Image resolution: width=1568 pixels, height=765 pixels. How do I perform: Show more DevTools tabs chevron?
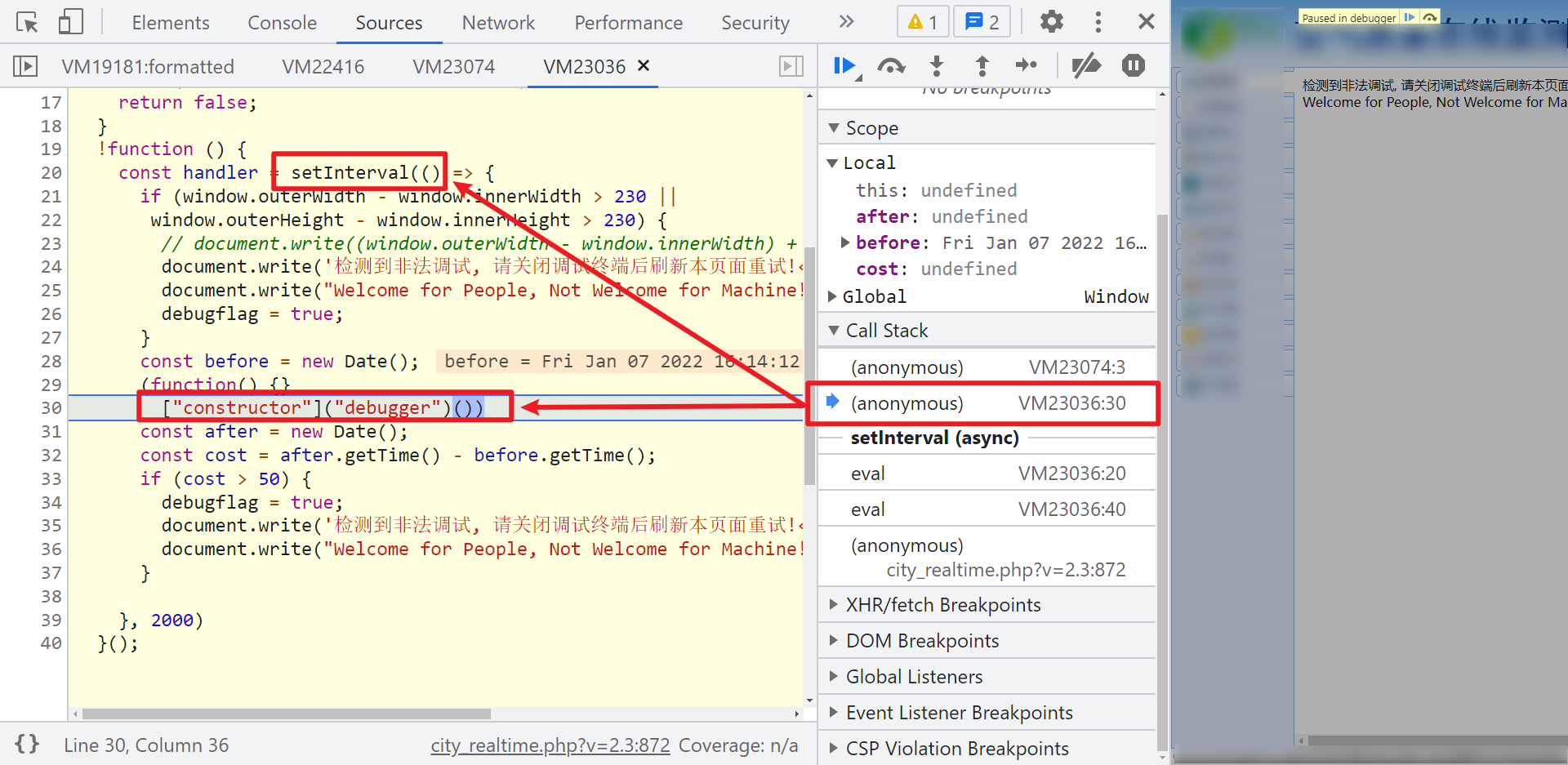(x=847, y=22)
